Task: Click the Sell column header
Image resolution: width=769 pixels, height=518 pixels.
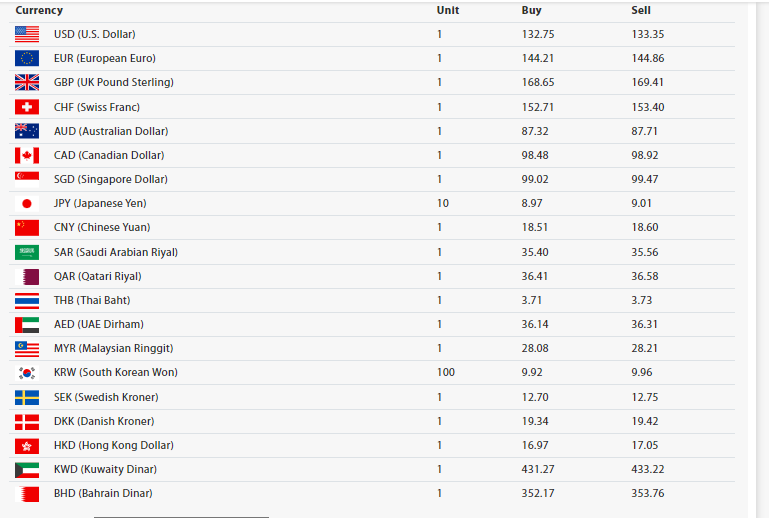Action: point(641,10)
